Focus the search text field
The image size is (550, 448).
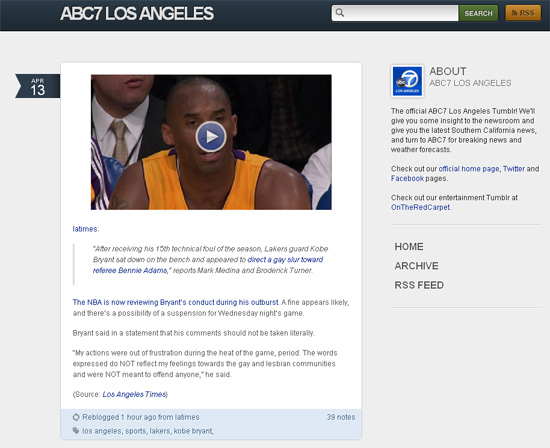pyautogui.click(x=395, y=13)
